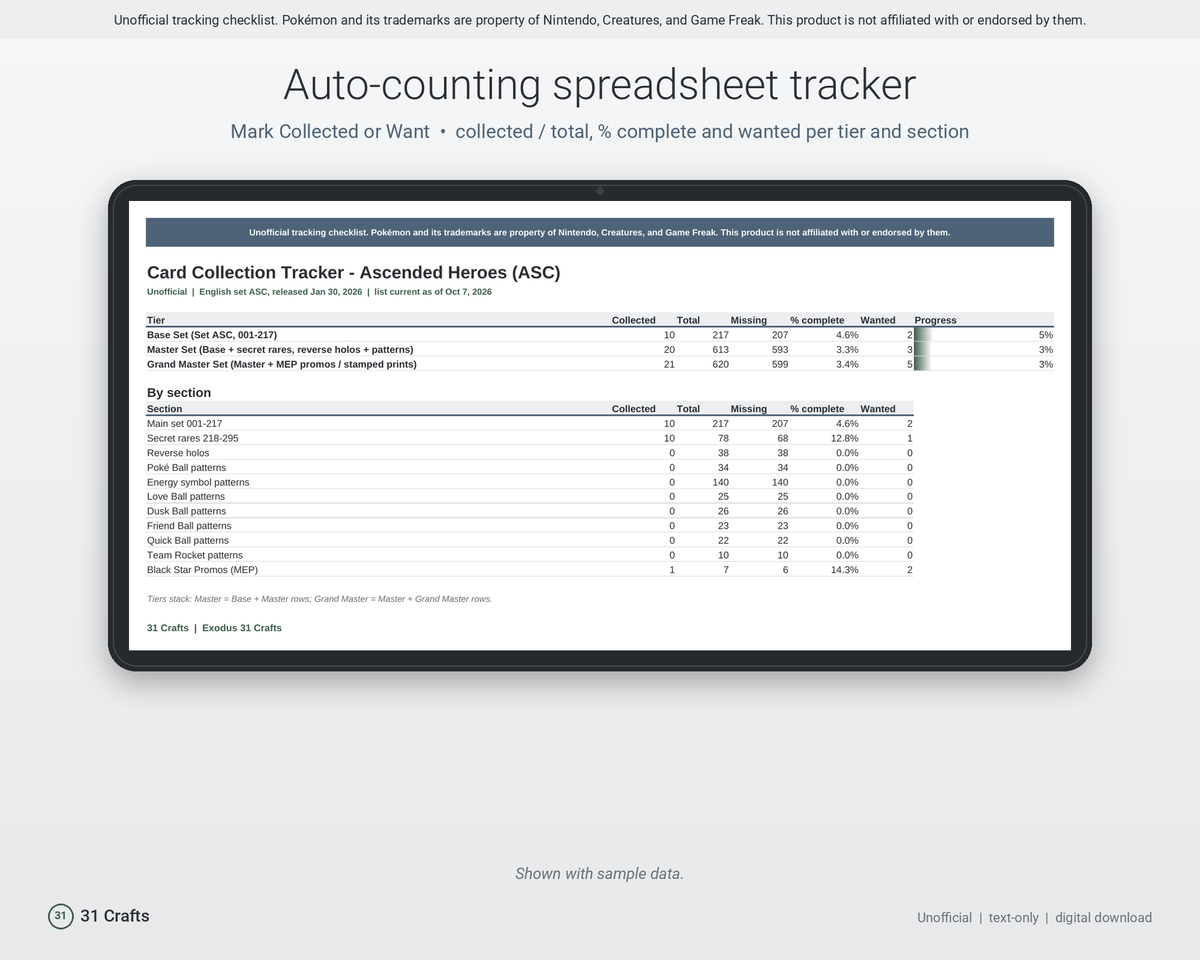Click the Base Set progress bar
The image size is (1200, 960).
(x=923, y=335)
